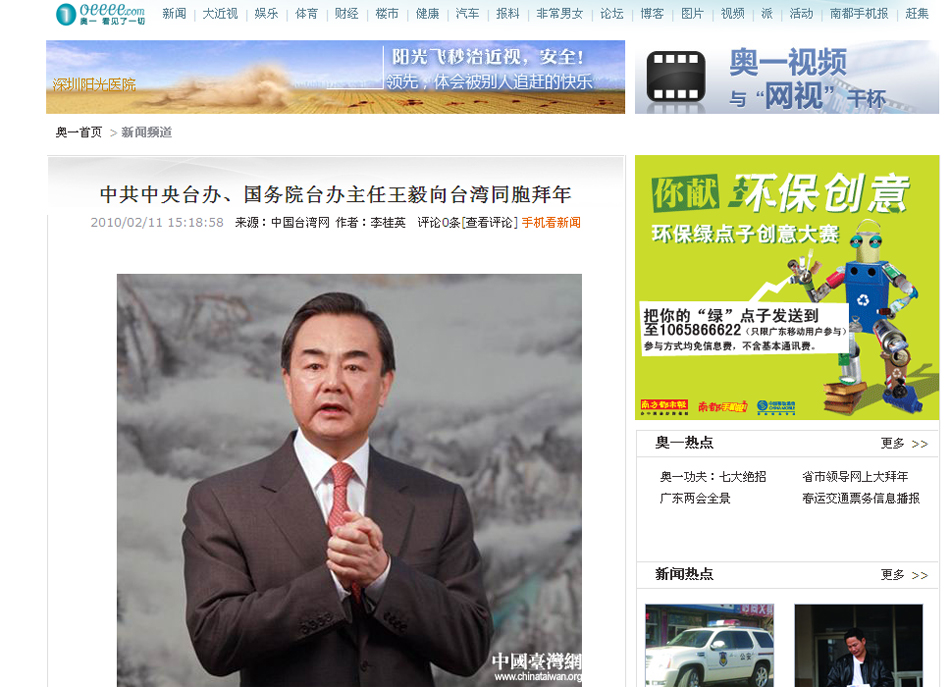Click the 新闻频道 breadcrumb link
This screenshot has height=687, width=951.
(146, 132)
